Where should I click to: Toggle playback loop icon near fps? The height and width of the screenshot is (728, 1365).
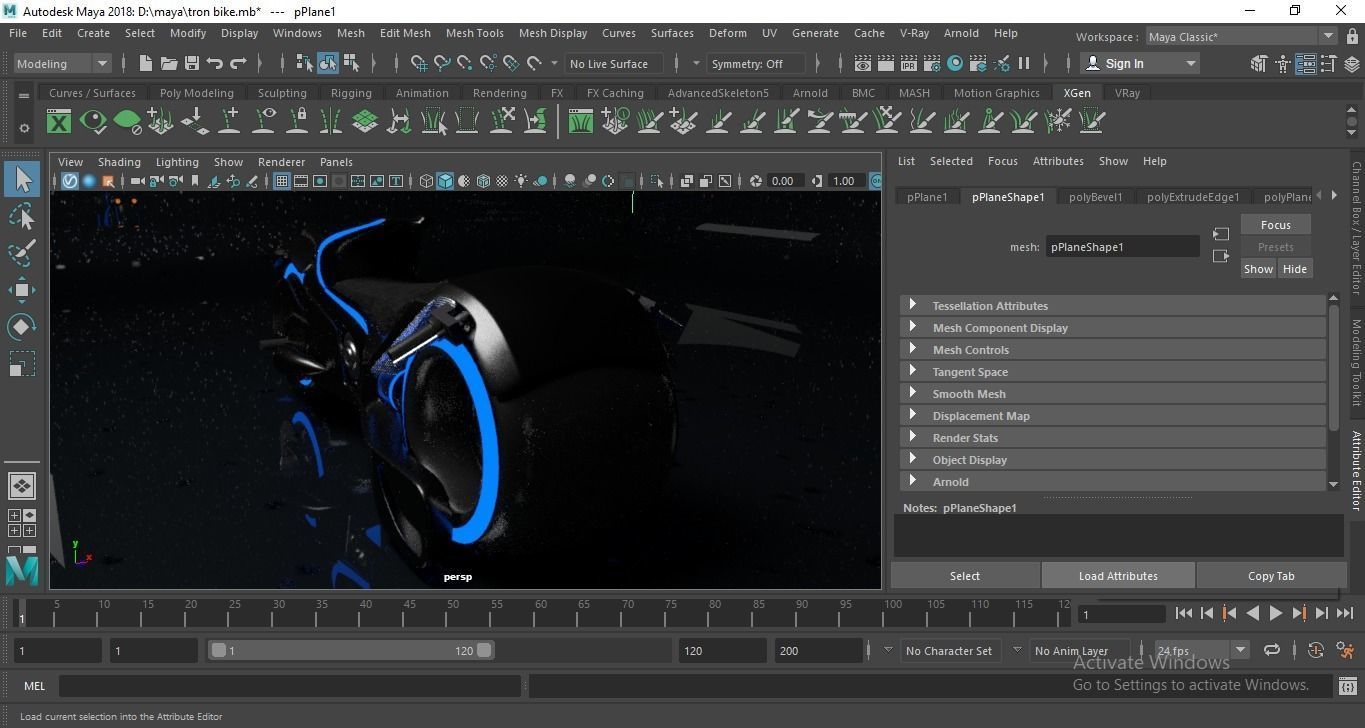[x=1272, y=650]
